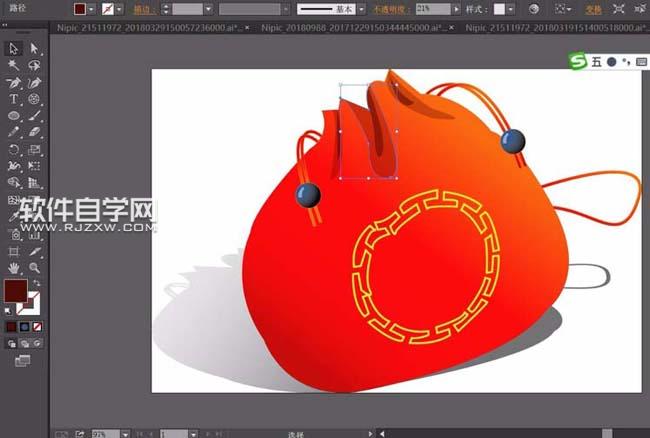Select the Pen tool
Image resolution: width=650 pixels, height=438 pixels.
[x=14, y=82]
